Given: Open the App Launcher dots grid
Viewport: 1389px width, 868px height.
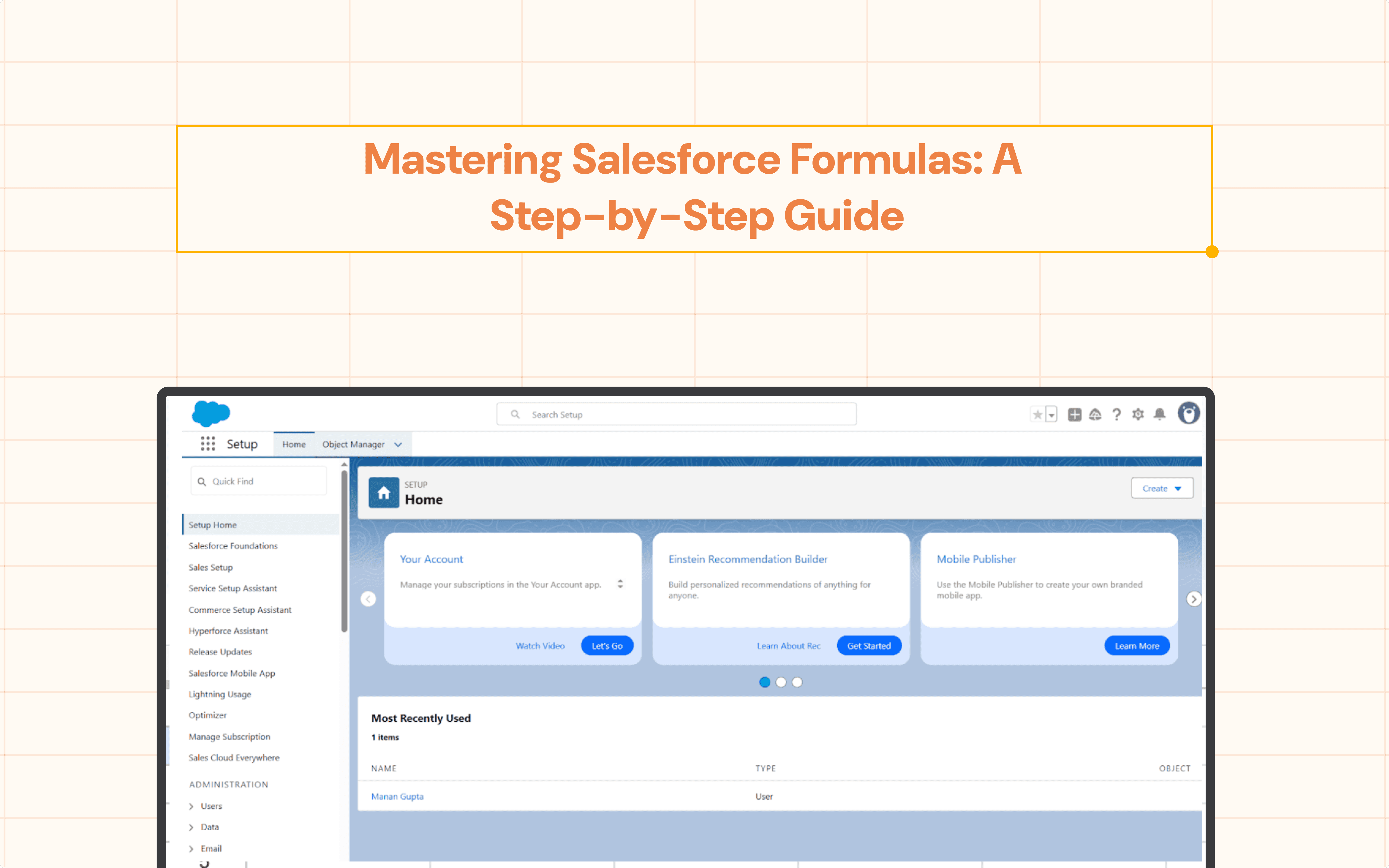Looking at the screenshot, I should click(208, 444).
